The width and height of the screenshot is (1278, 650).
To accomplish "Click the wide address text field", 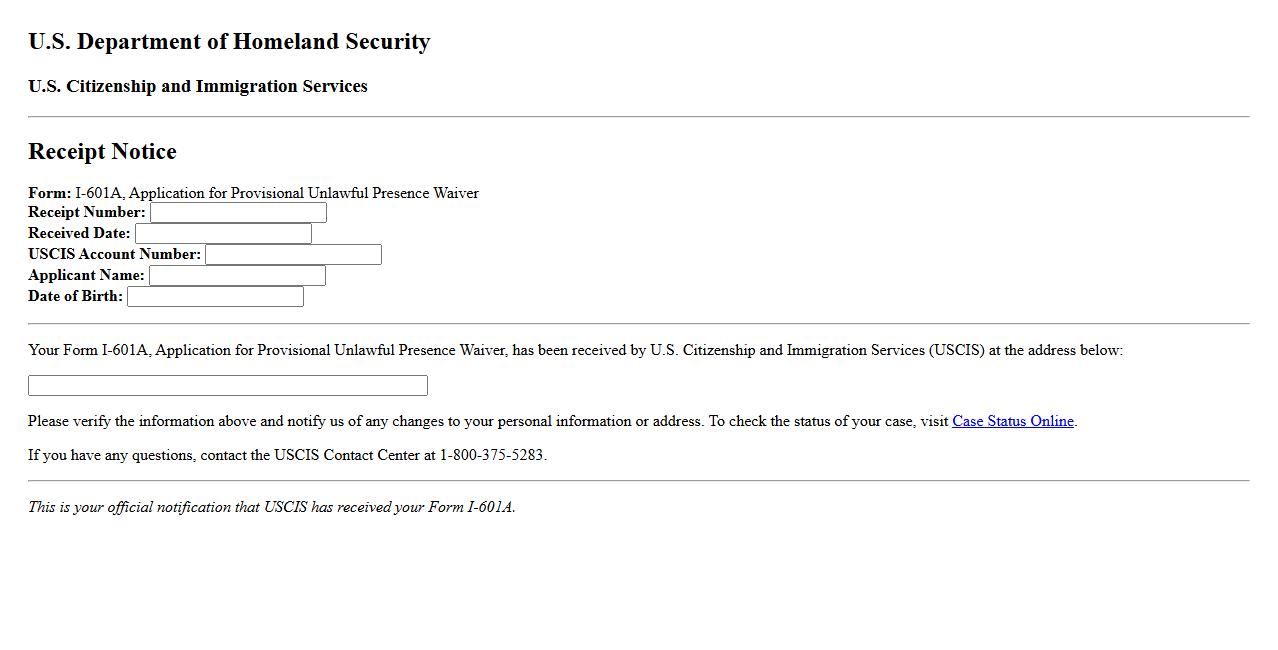I will (x=228, y=386).
